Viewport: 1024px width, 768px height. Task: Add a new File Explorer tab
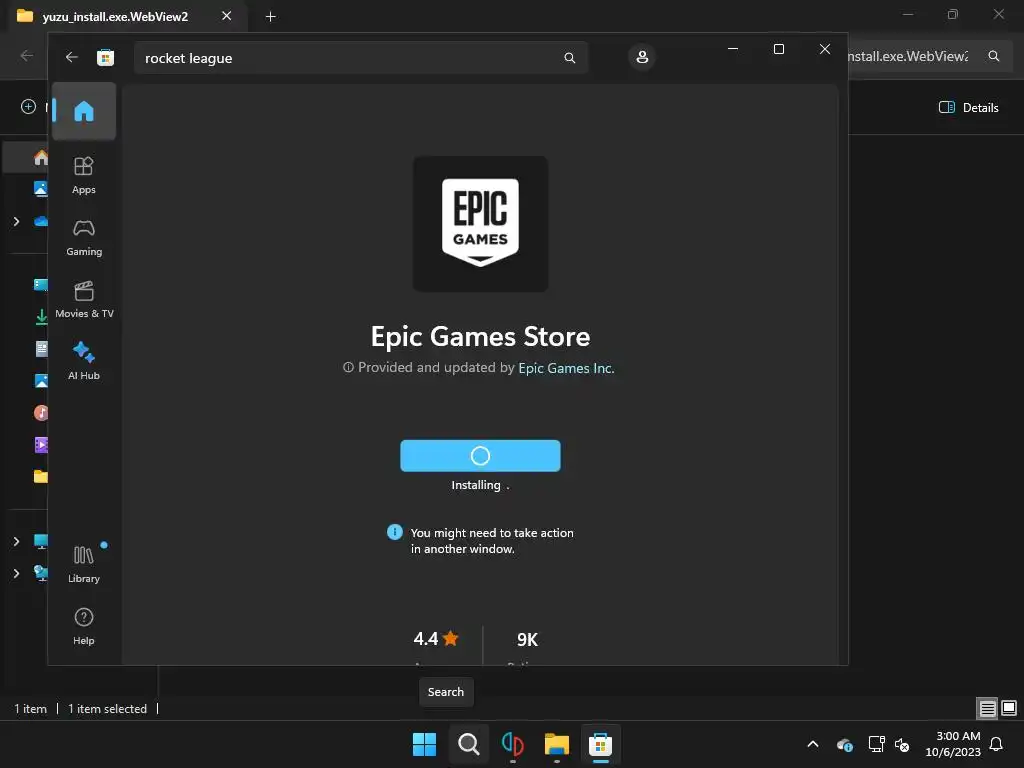(x=270, y=16)
